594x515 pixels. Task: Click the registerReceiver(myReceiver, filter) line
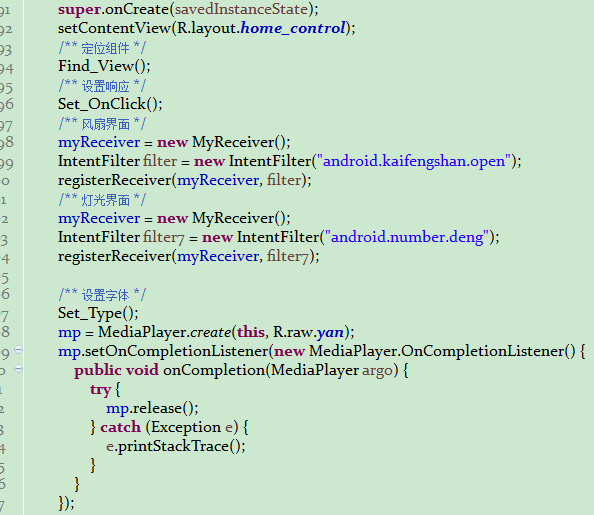tap(185, 180)
